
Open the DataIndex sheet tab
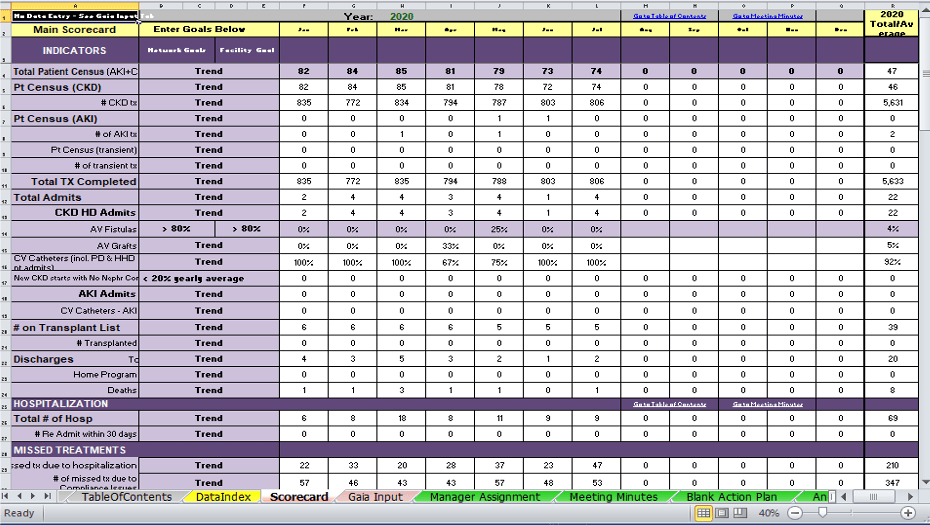pos(223,497)
